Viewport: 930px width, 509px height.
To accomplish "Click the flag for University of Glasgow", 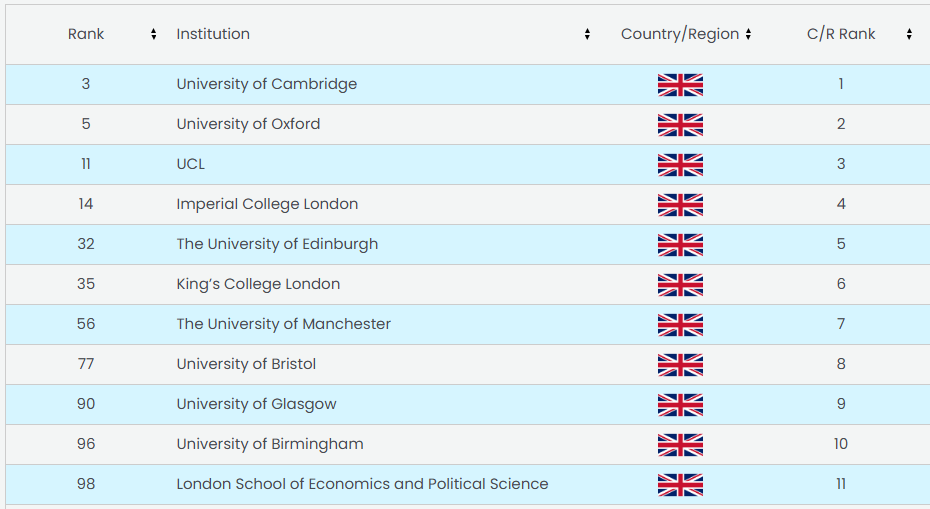I will (680, 405).
